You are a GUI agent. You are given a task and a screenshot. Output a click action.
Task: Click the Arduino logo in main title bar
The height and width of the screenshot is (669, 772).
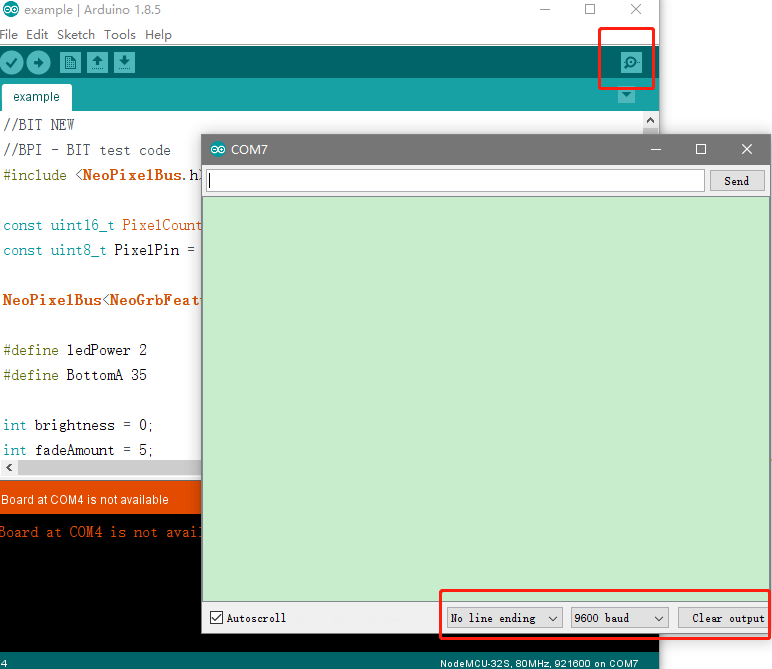(x=10, y=10)
